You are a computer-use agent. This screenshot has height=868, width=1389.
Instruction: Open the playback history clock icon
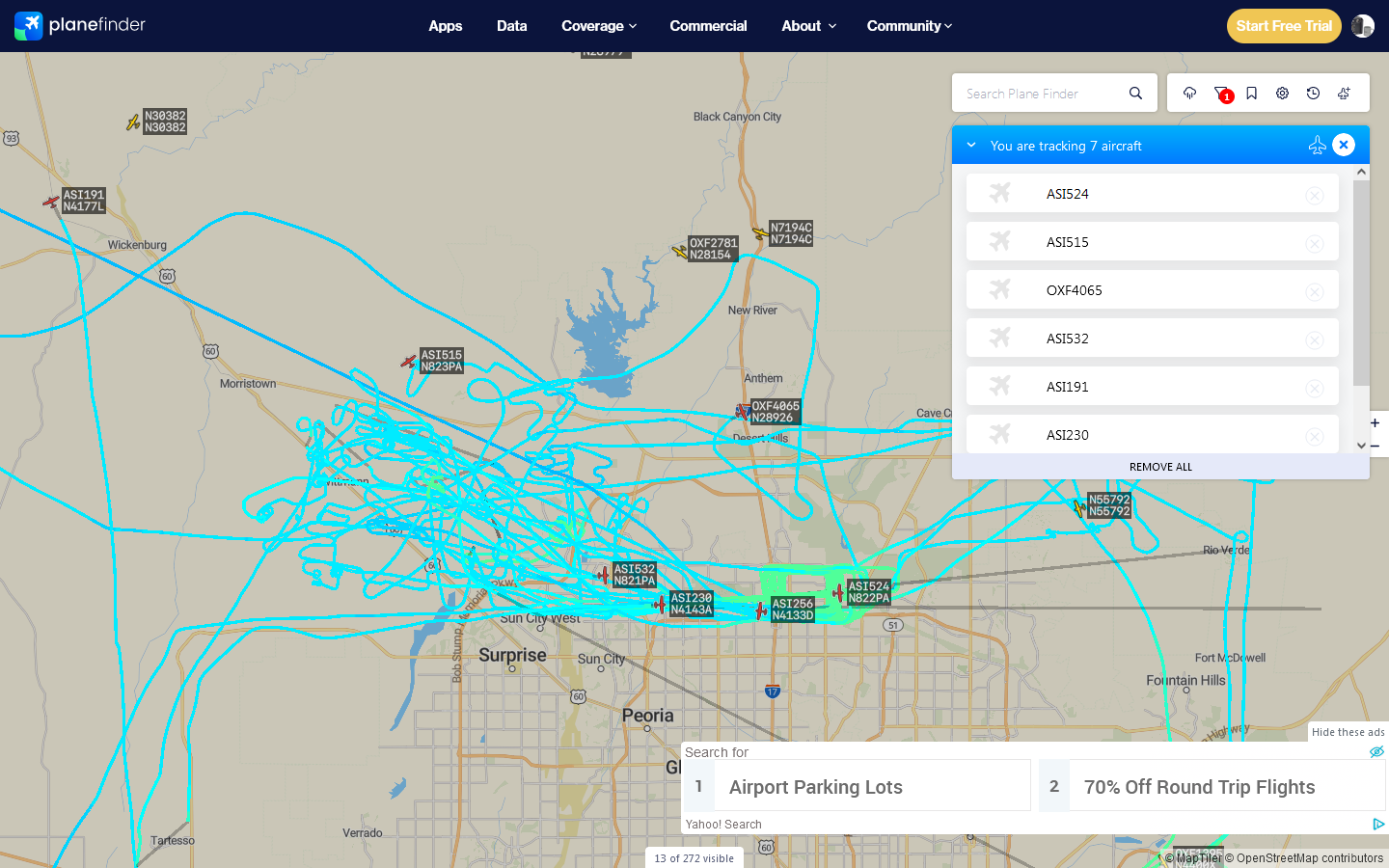(x=1313, y=94)
